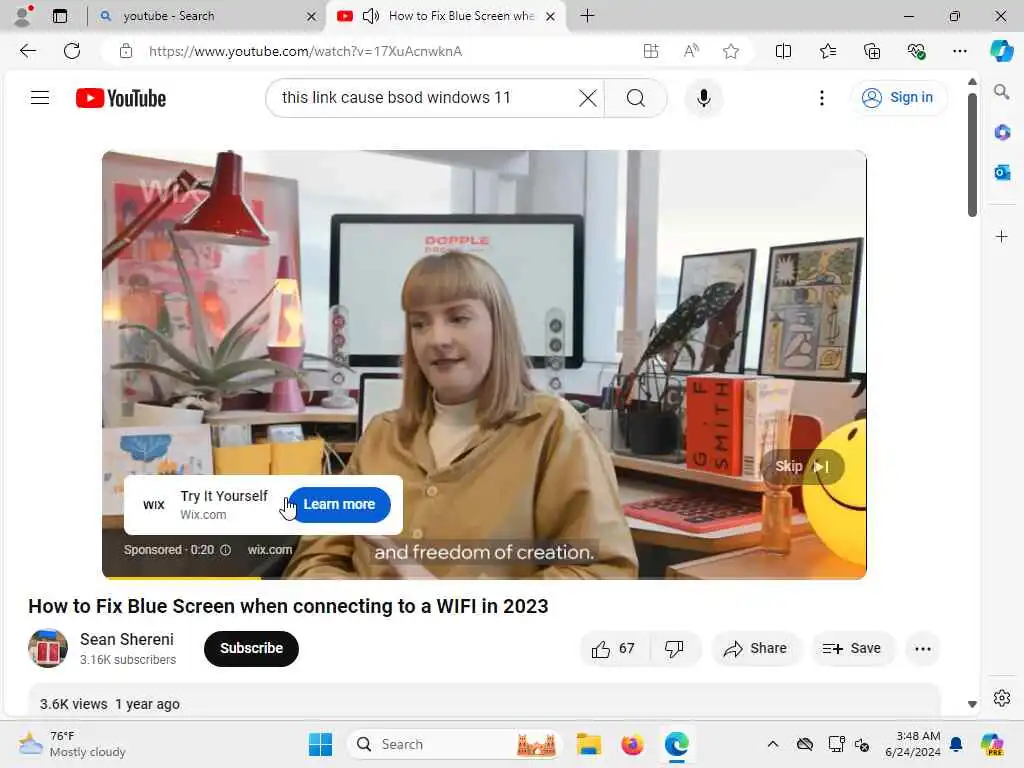Screen dimensions: 1024x768
Task: Open Browser essentials heart icon
Action: click(916, 51)
